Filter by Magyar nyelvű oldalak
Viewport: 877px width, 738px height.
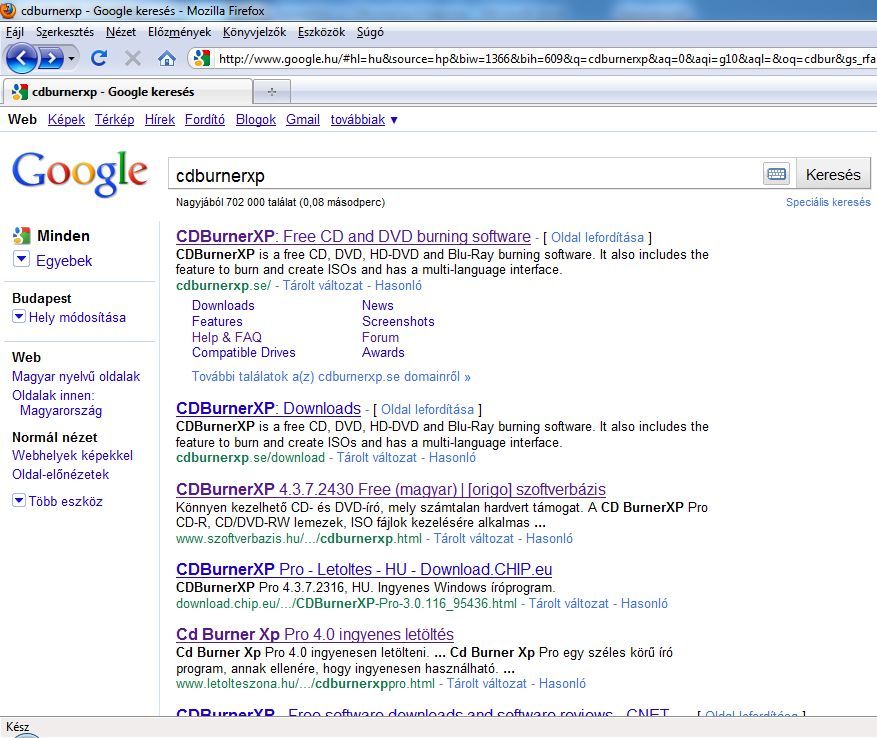click(76, 377)
